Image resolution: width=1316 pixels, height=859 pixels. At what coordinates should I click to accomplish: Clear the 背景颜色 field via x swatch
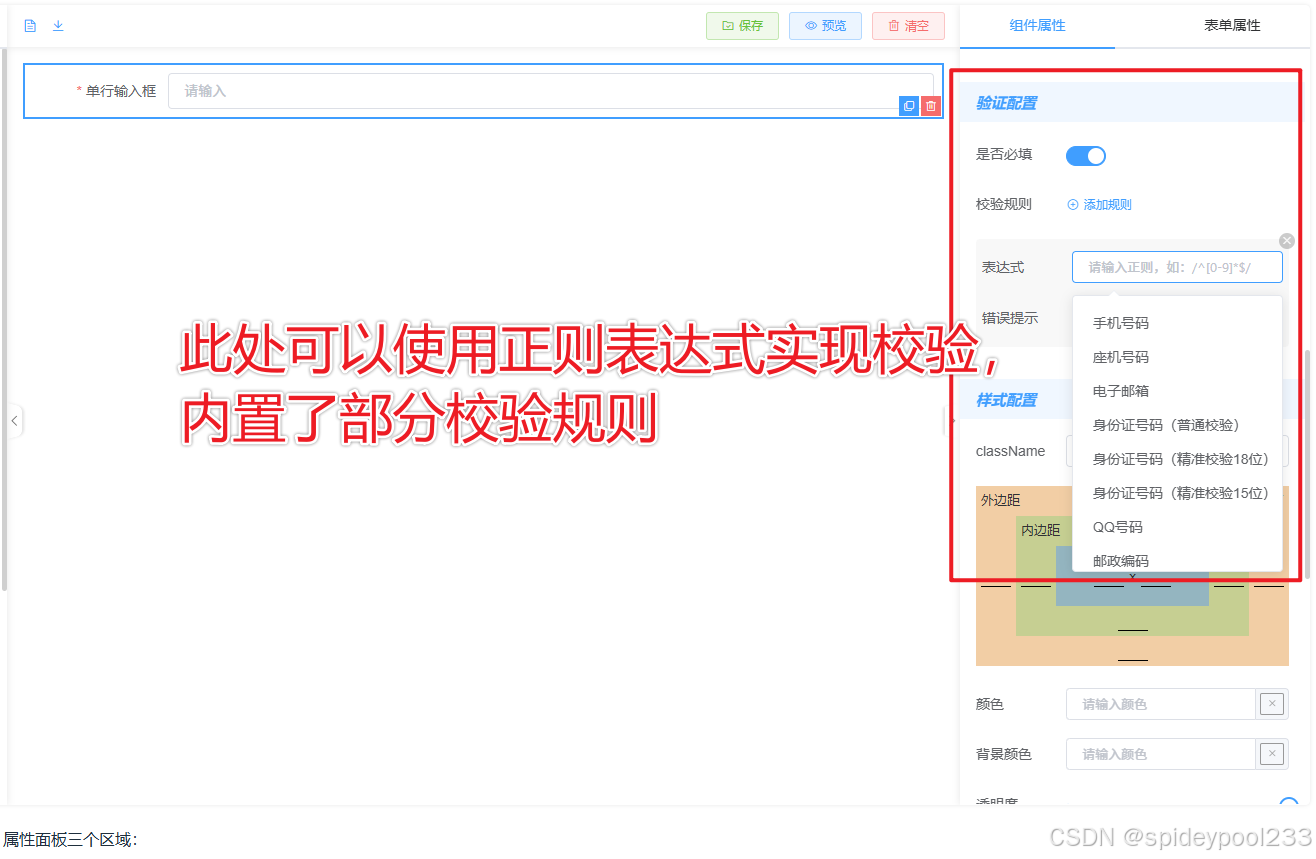pyautogui.click(x=1272, y=754)
